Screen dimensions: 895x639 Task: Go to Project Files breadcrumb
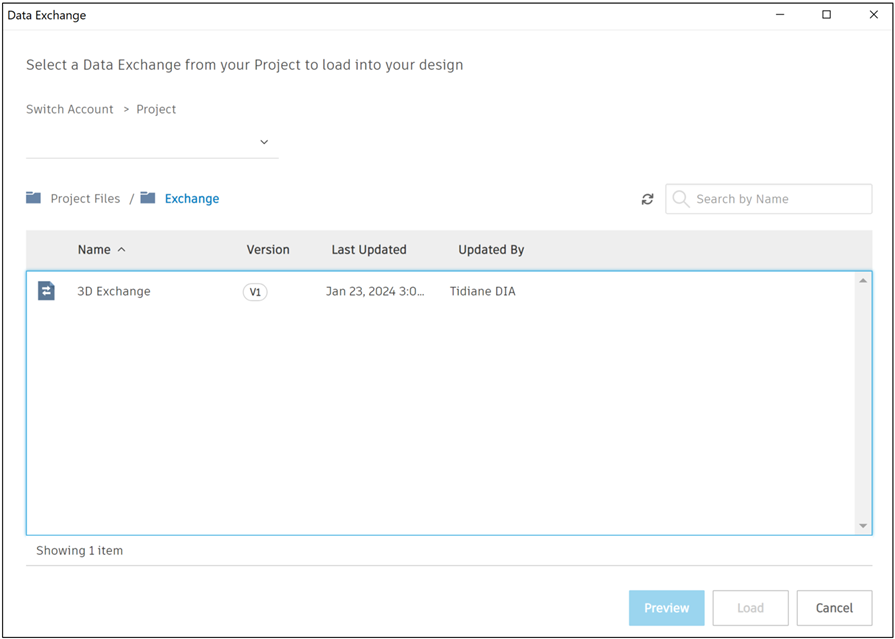click(85, 199)
